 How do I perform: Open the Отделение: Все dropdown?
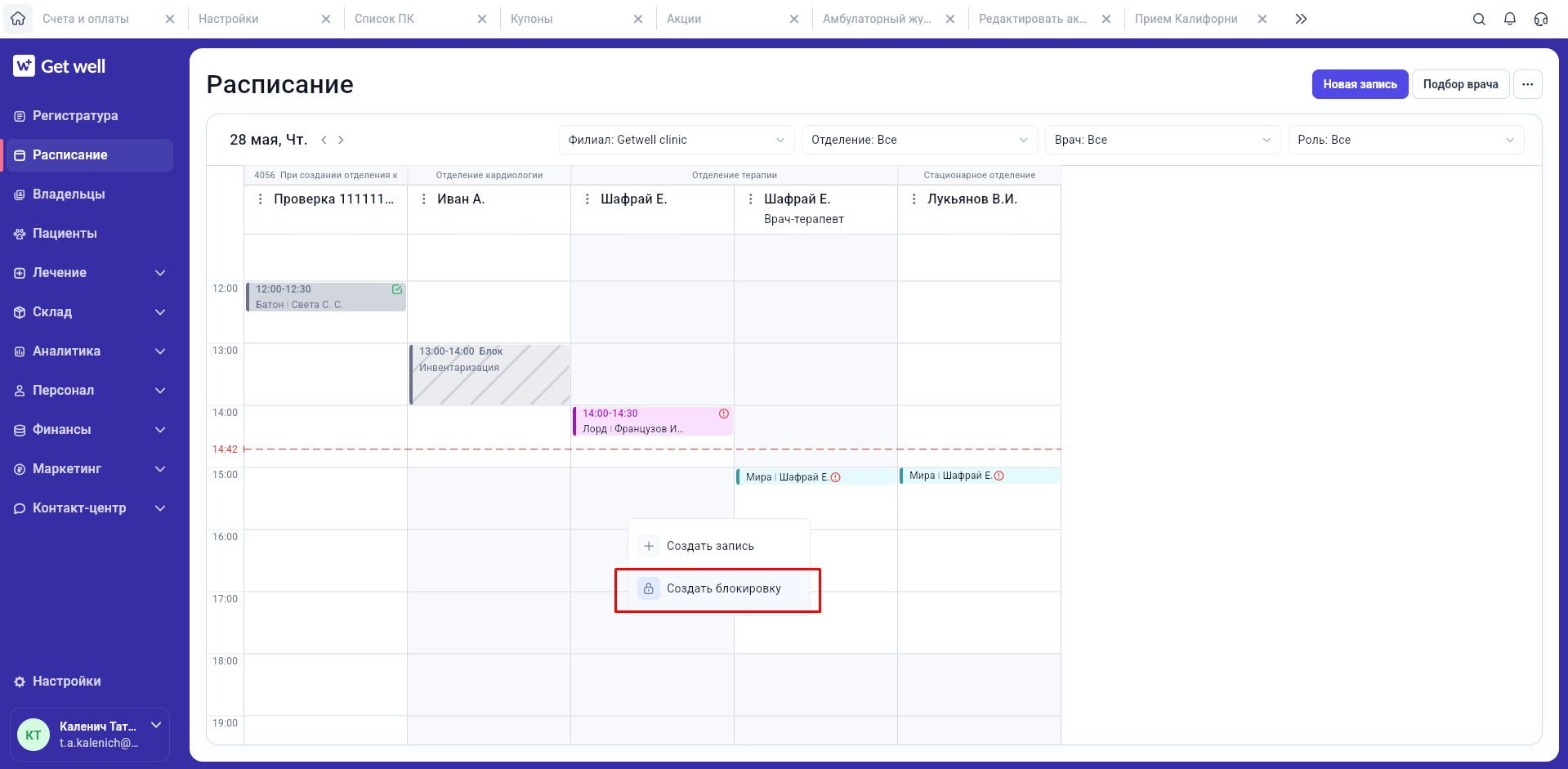point(919,140)
